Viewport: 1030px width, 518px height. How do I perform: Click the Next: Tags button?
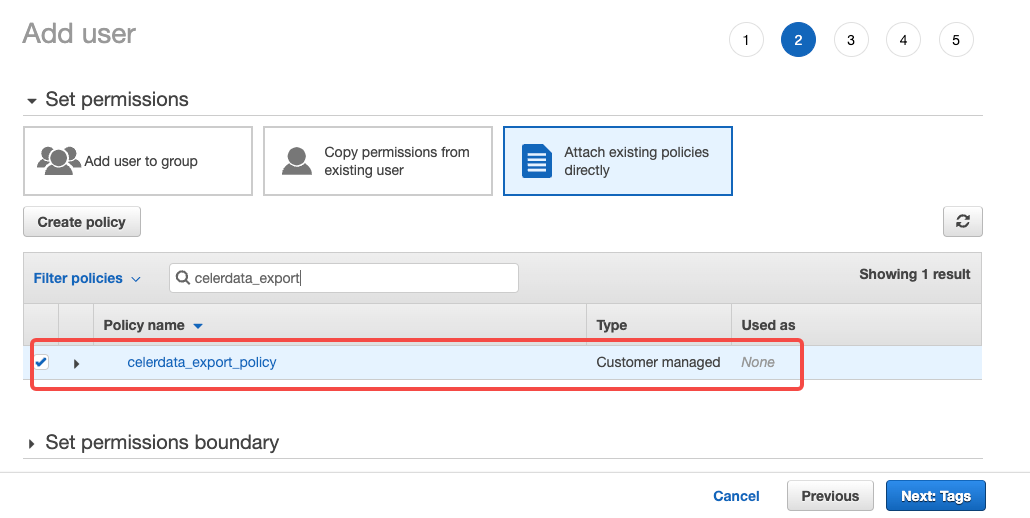(x=935, y=496)
